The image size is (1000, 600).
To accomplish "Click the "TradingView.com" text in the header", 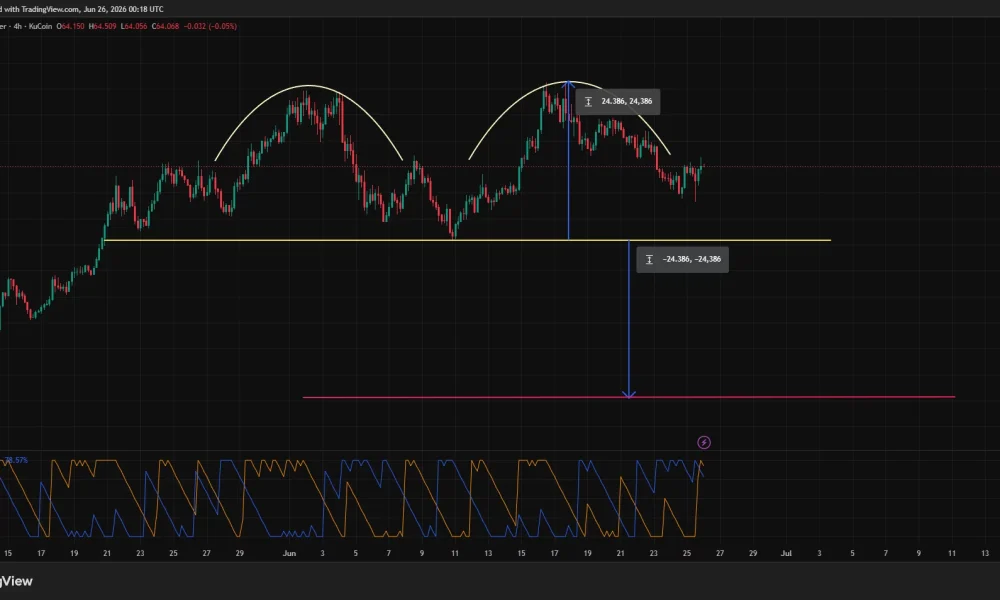I will pos(50,9).
